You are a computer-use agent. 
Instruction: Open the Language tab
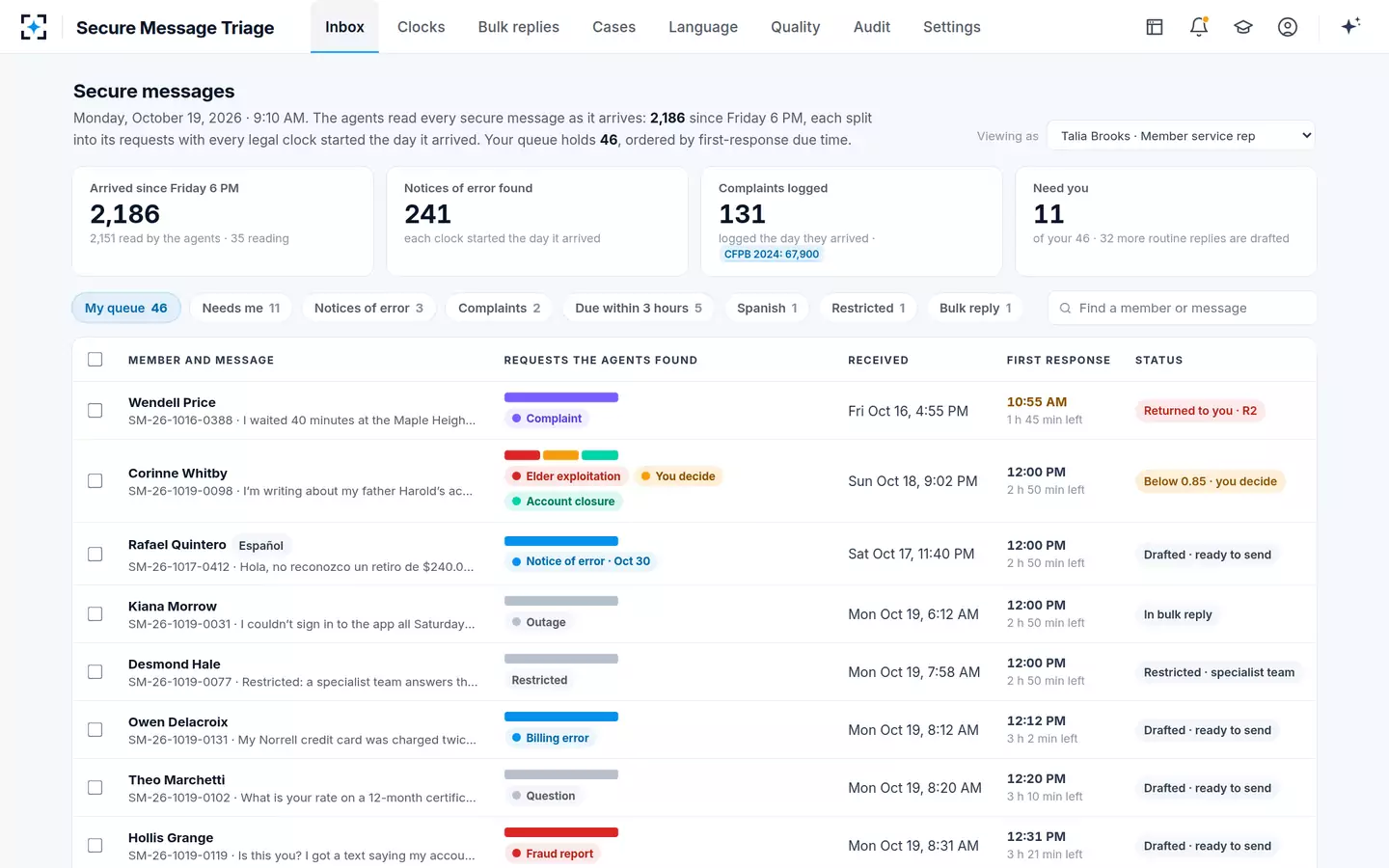click(x=703, y=27)
